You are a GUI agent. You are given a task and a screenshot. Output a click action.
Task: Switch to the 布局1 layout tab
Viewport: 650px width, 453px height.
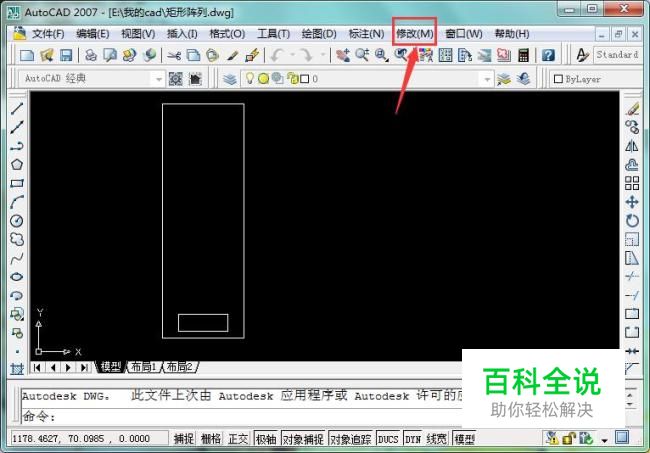point(143,367)
